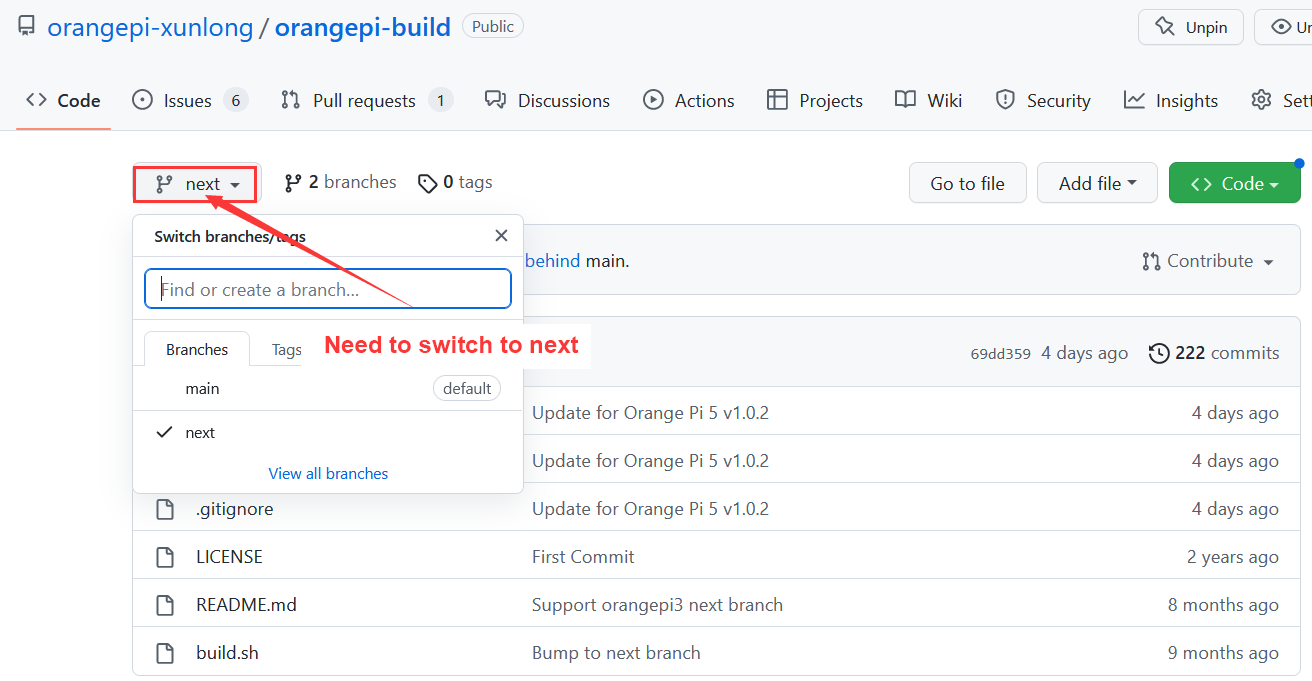Click the View all branches link
The height and width of the screenshot is (681, 1312).
328,474
